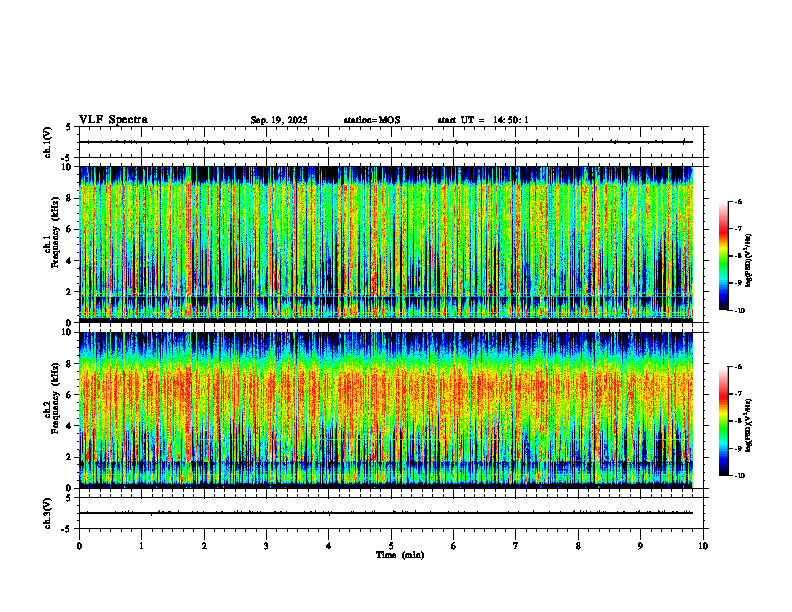792x612 pixels.
Task: Click inside the ch.1 spectrogram image
Action: point(386,244)
